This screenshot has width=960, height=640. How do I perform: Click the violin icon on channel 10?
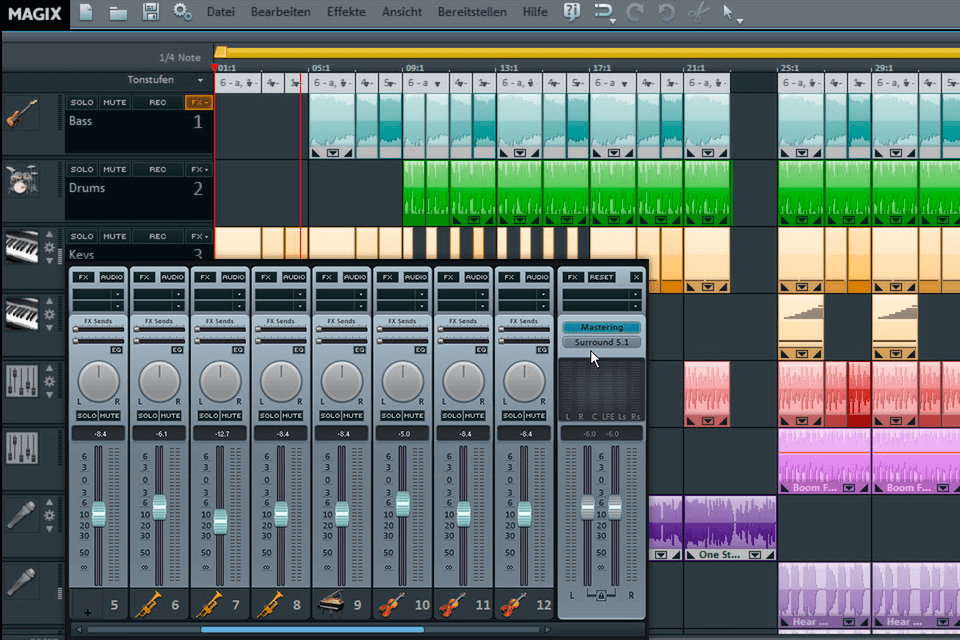392,604
